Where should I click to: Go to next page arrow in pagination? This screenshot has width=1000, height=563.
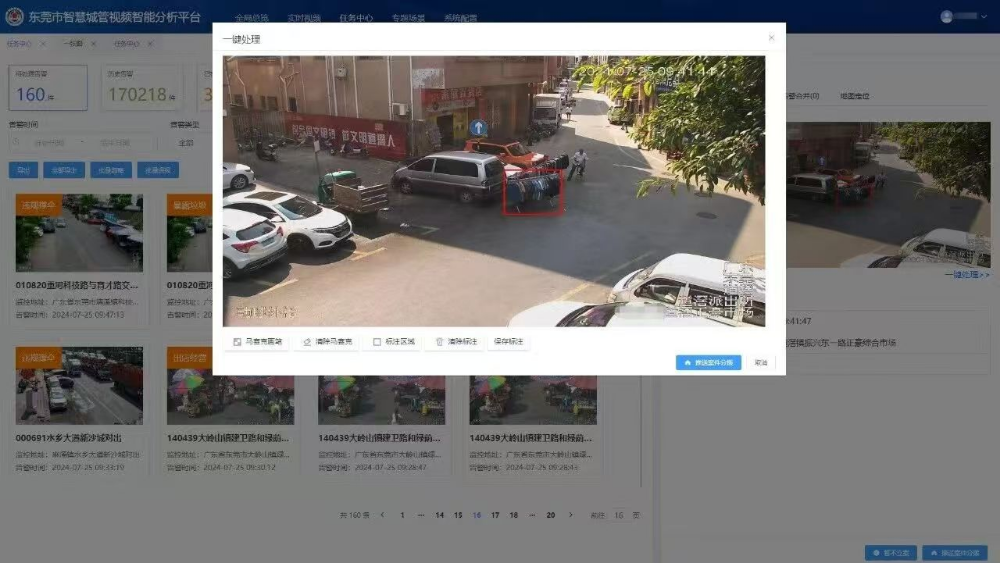571,515
